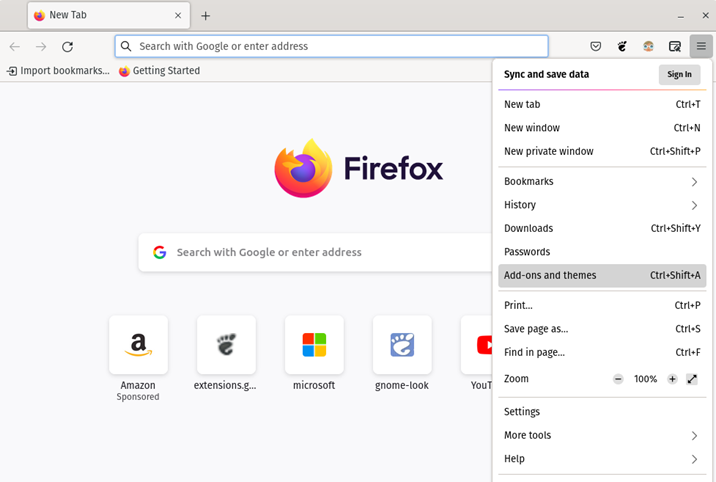Choose Find in page...
716x482 pixels.
(602, 352)
